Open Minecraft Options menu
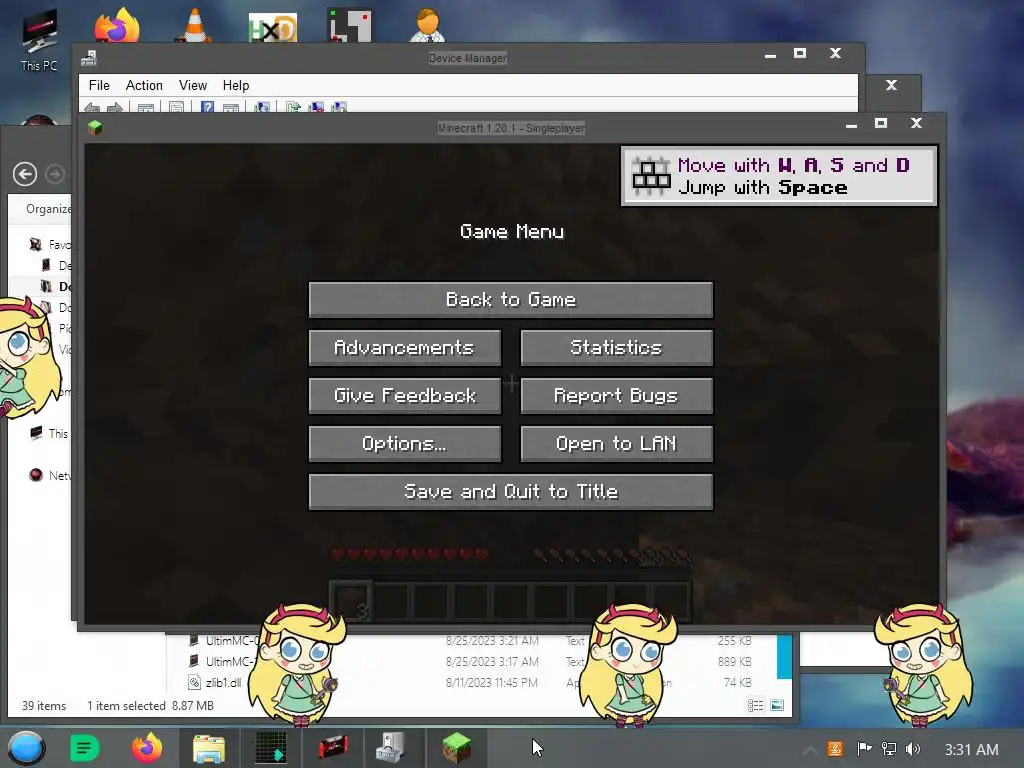The height and width of the screenshot is (768, 1024). [x=405, y=444]
